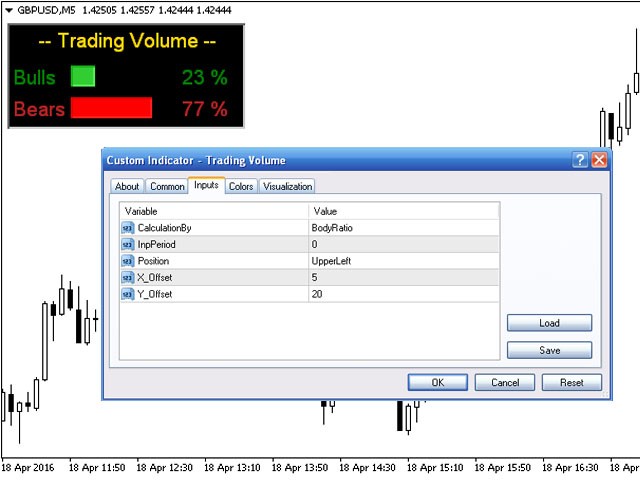
Task: Click the Y_Offset variable icon
Action: (x=128, y=294)
